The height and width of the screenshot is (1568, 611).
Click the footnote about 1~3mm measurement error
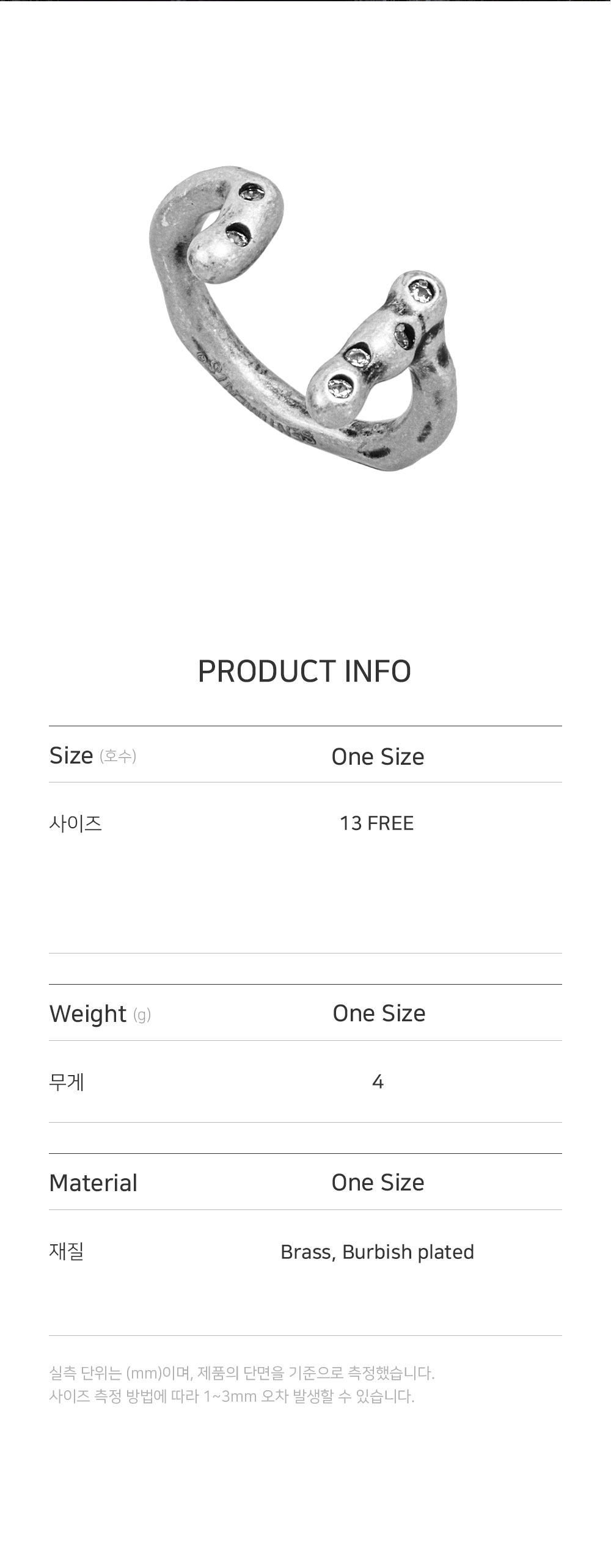coord(232,1397)
